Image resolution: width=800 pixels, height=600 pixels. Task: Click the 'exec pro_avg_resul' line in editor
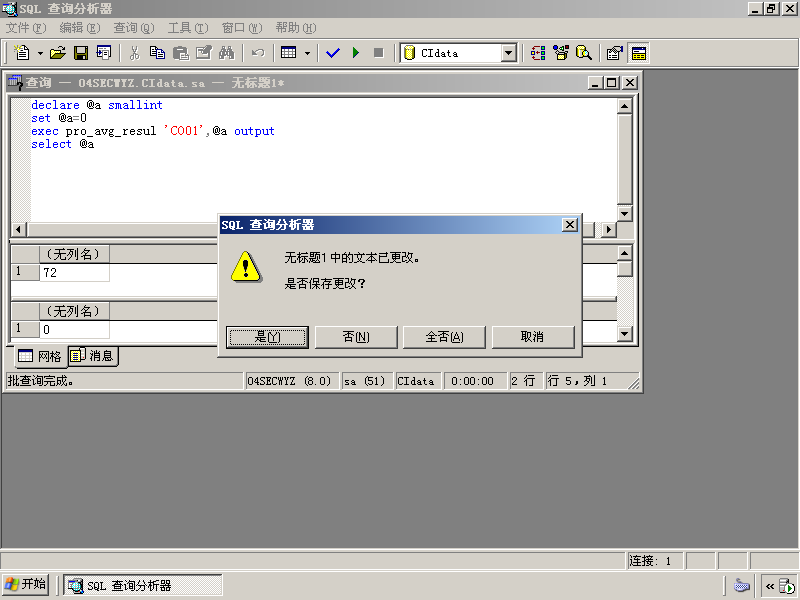(x=153, y=131)
